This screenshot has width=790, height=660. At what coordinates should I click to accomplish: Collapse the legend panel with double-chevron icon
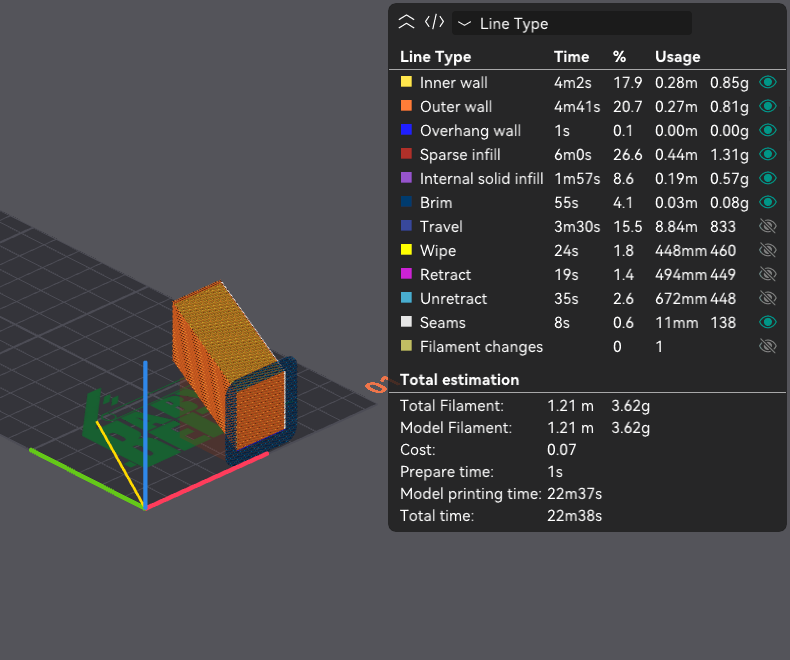406,23
